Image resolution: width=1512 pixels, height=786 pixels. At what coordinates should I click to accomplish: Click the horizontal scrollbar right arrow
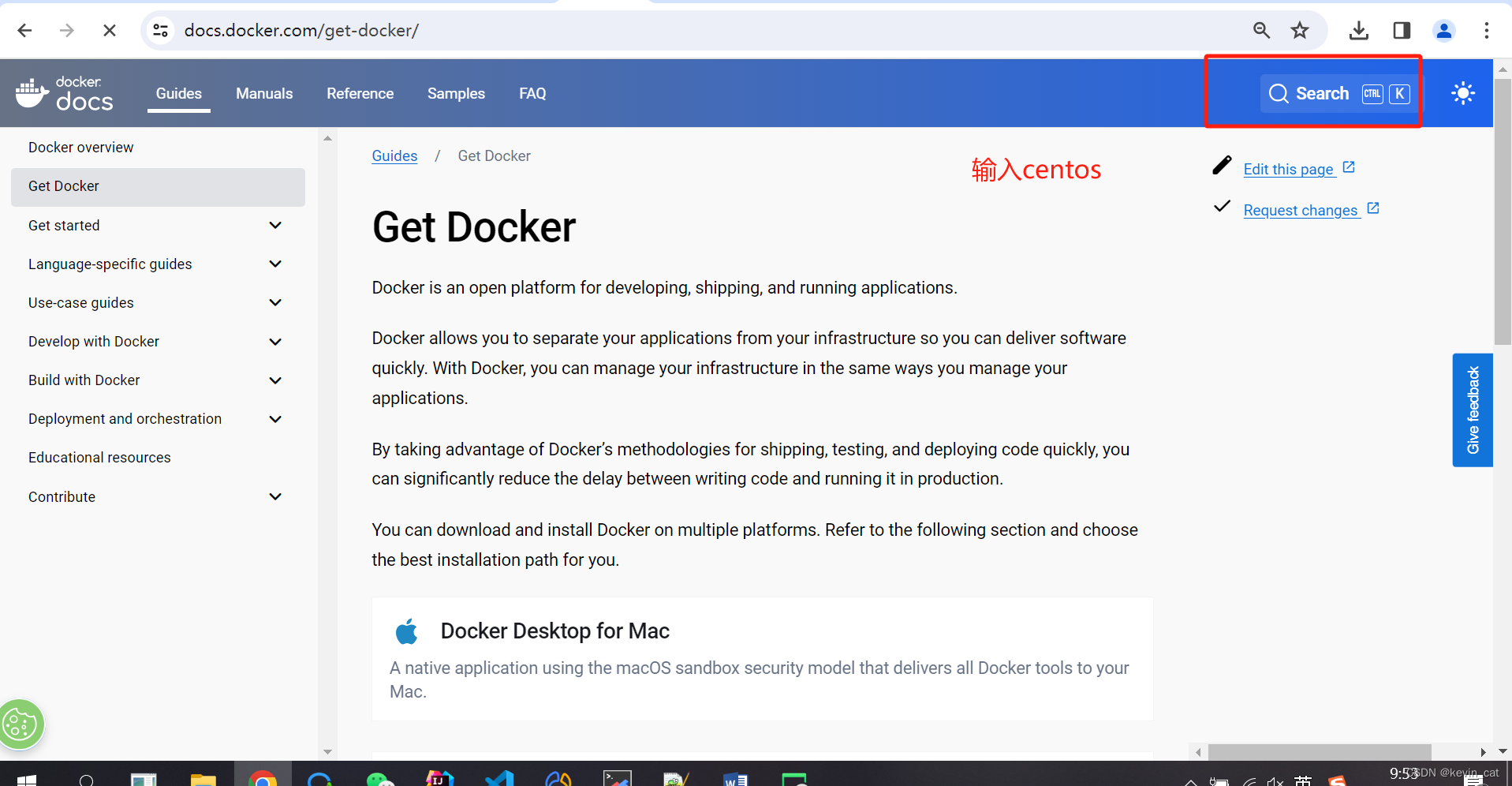pyautogui.click(x=1484, y=752)
